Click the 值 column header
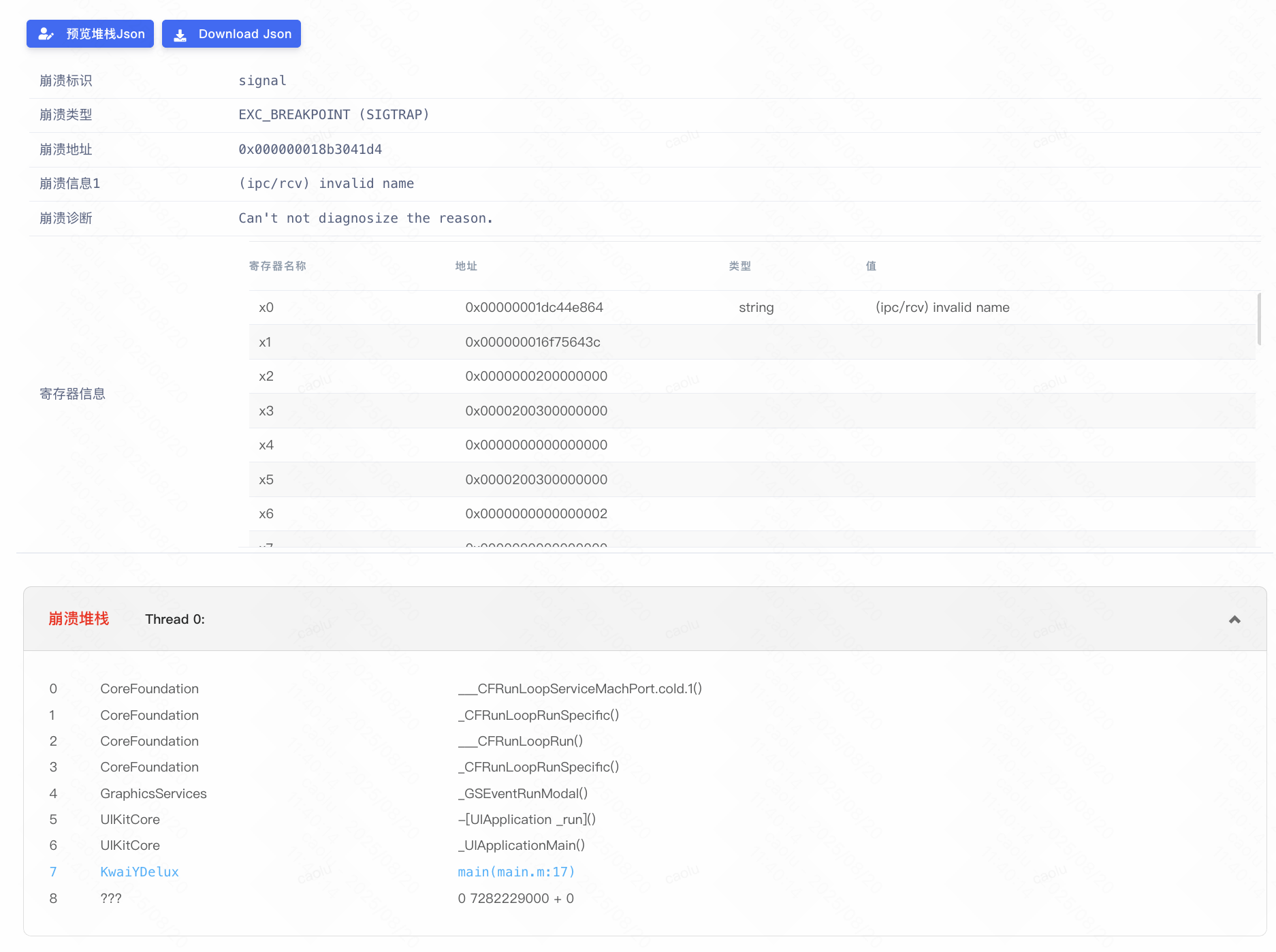Screen dimensions: 1276x952 pyautogui.click(x=871, y=266)
